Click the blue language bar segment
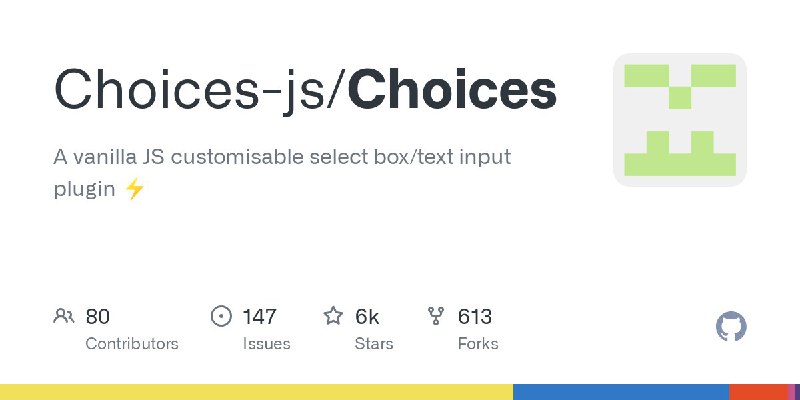Screen dimensions: 800x400 [x=621, y=392]
